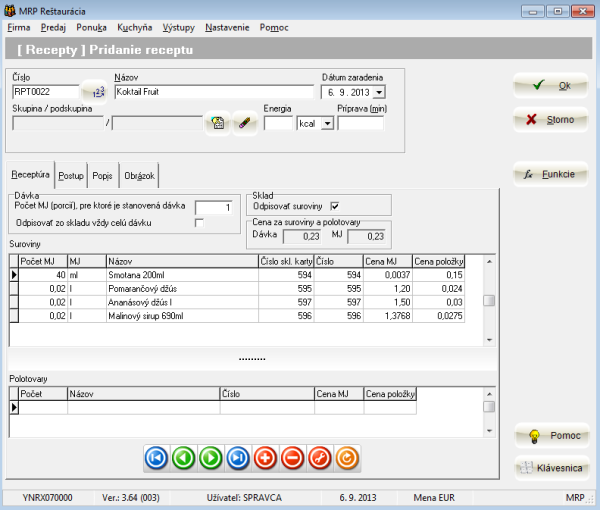This screenshot has width=600, height=510.
Task: Enable Odpisovať zo skladu vždy celú dávku
Action: point(199,223)
